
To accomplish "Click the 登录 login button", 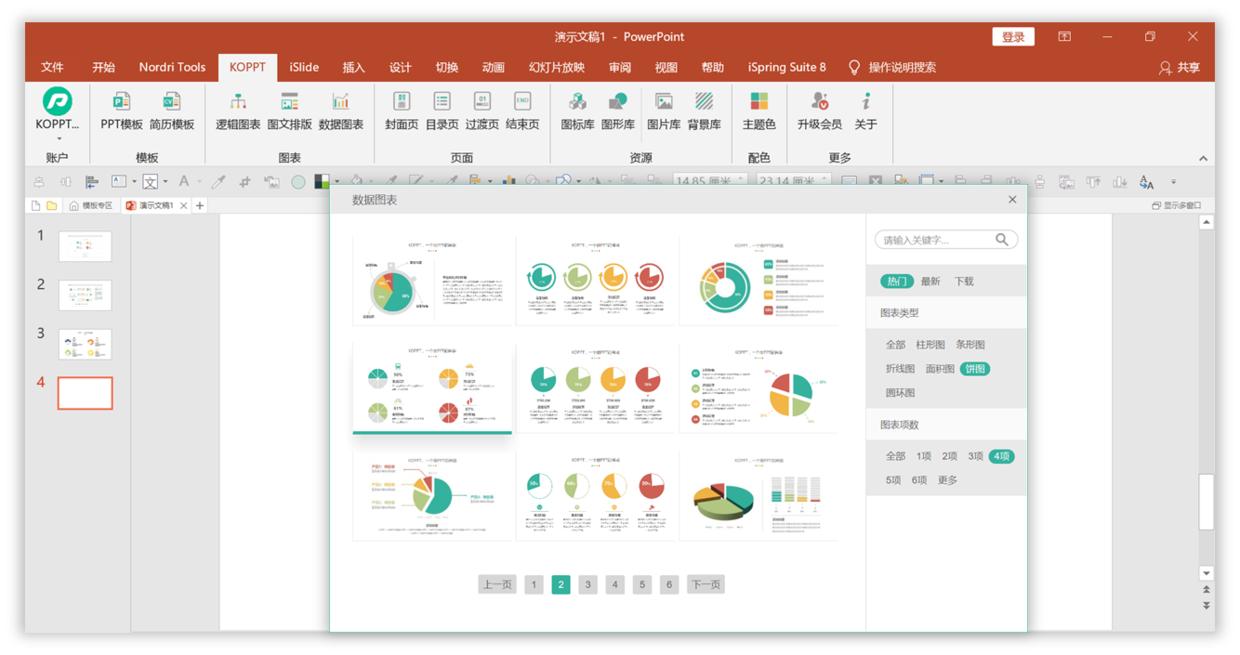I will 1013,37.
